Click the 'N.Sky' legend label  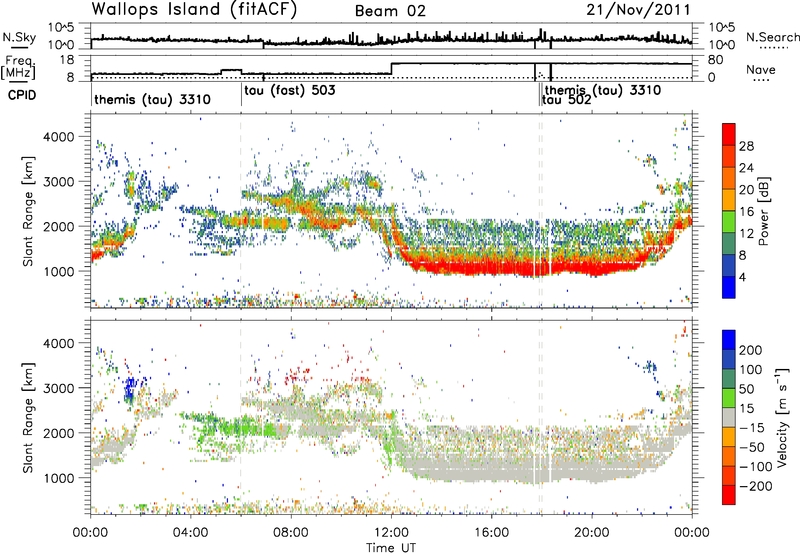19,37
